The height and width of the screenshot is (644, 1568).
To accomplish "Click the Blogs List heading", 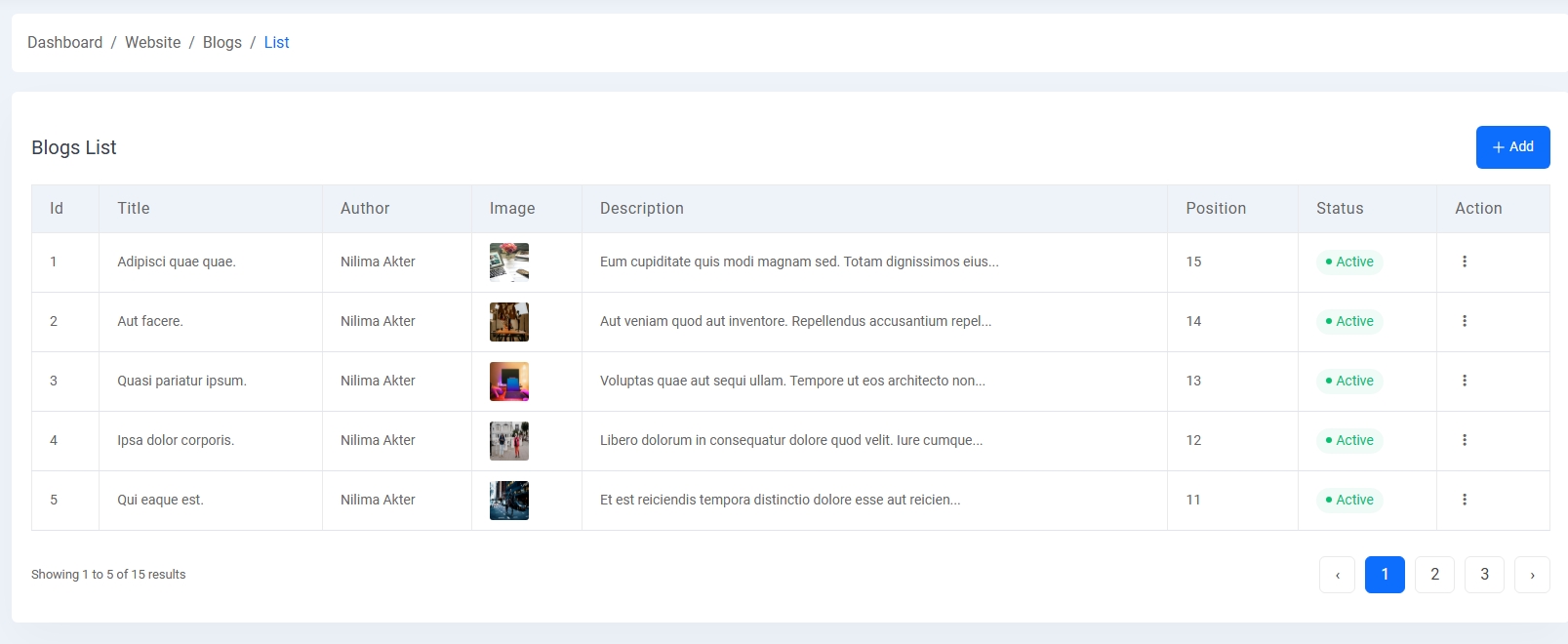I will point(74,147).
